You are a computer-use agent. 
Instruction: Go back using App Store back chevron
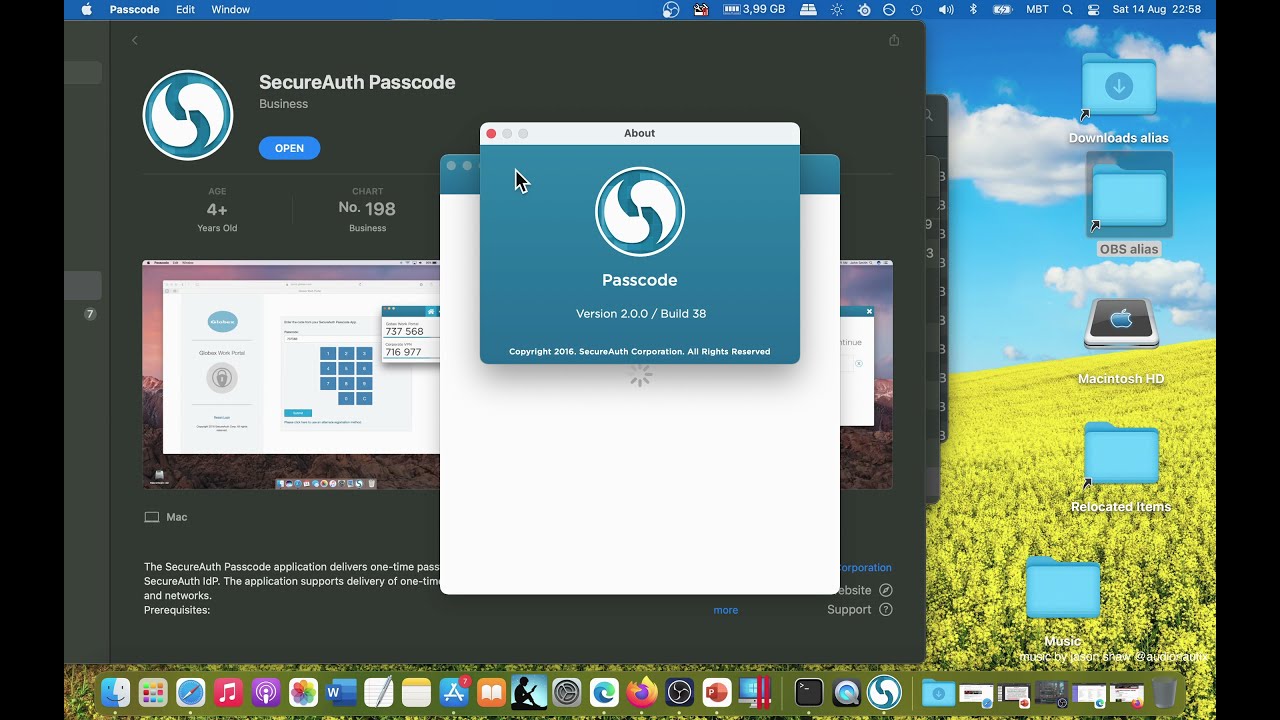click(x=135, y=40)
